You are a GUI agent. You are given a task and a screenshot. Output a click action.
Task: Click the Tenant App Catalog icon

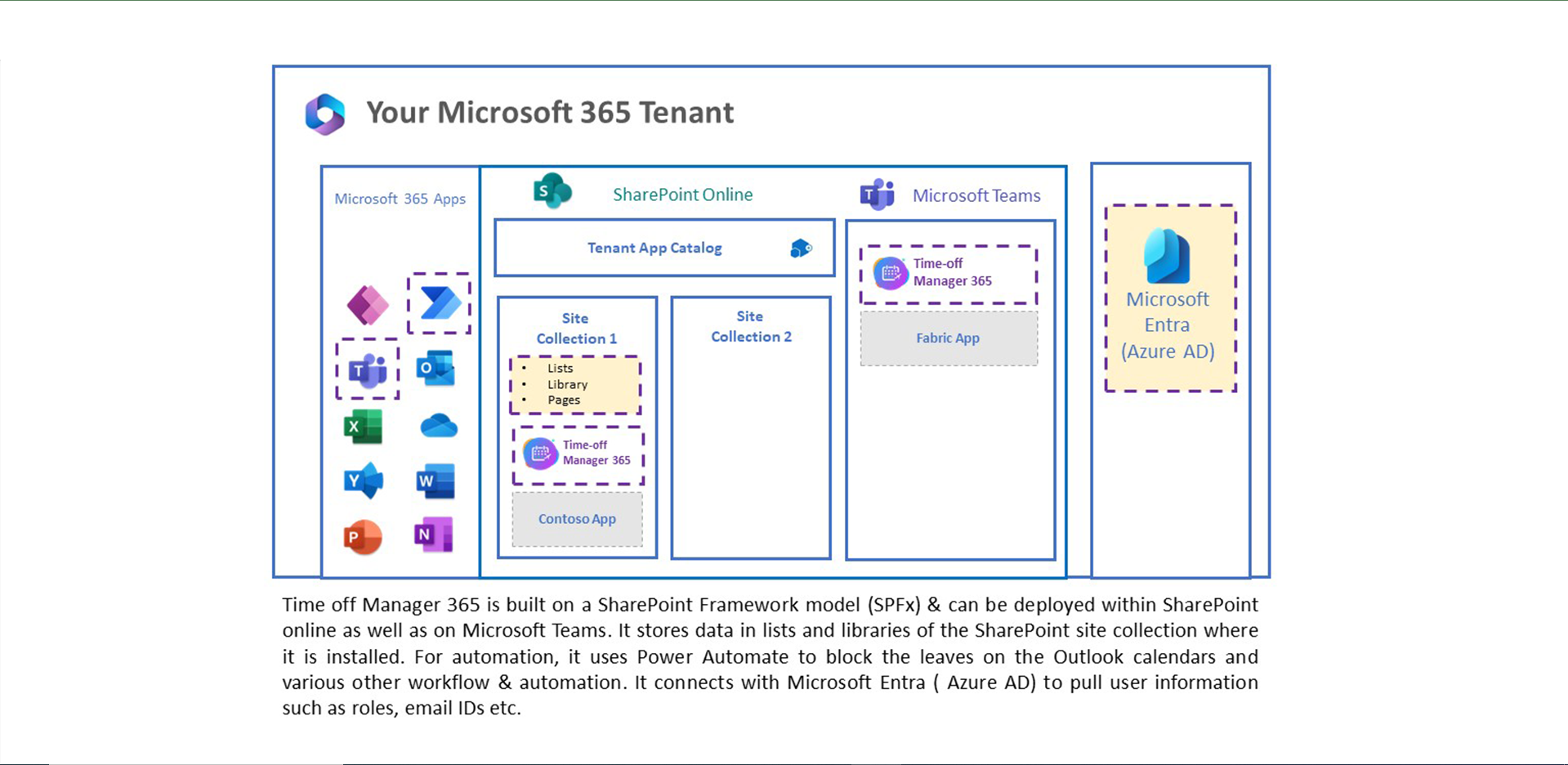801,248
